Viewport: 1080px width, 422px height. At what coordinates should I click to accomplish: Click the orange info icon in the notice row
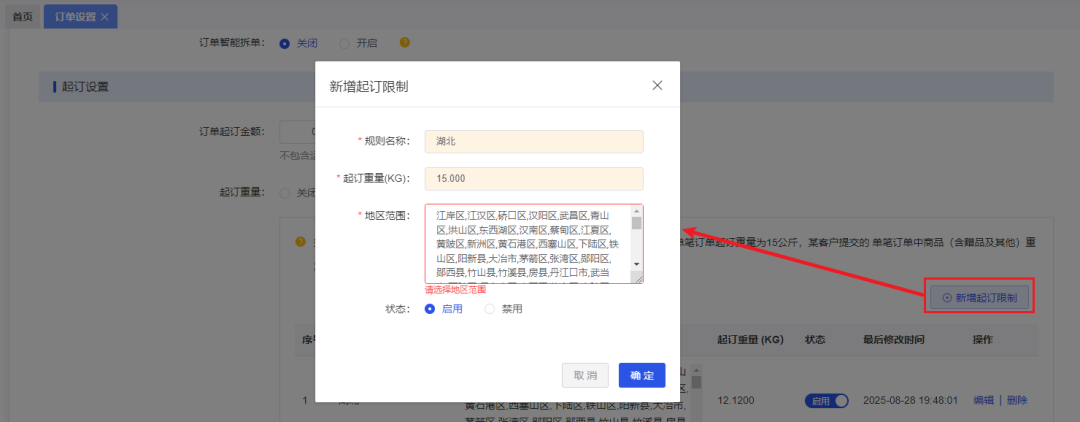coord(299,242)
